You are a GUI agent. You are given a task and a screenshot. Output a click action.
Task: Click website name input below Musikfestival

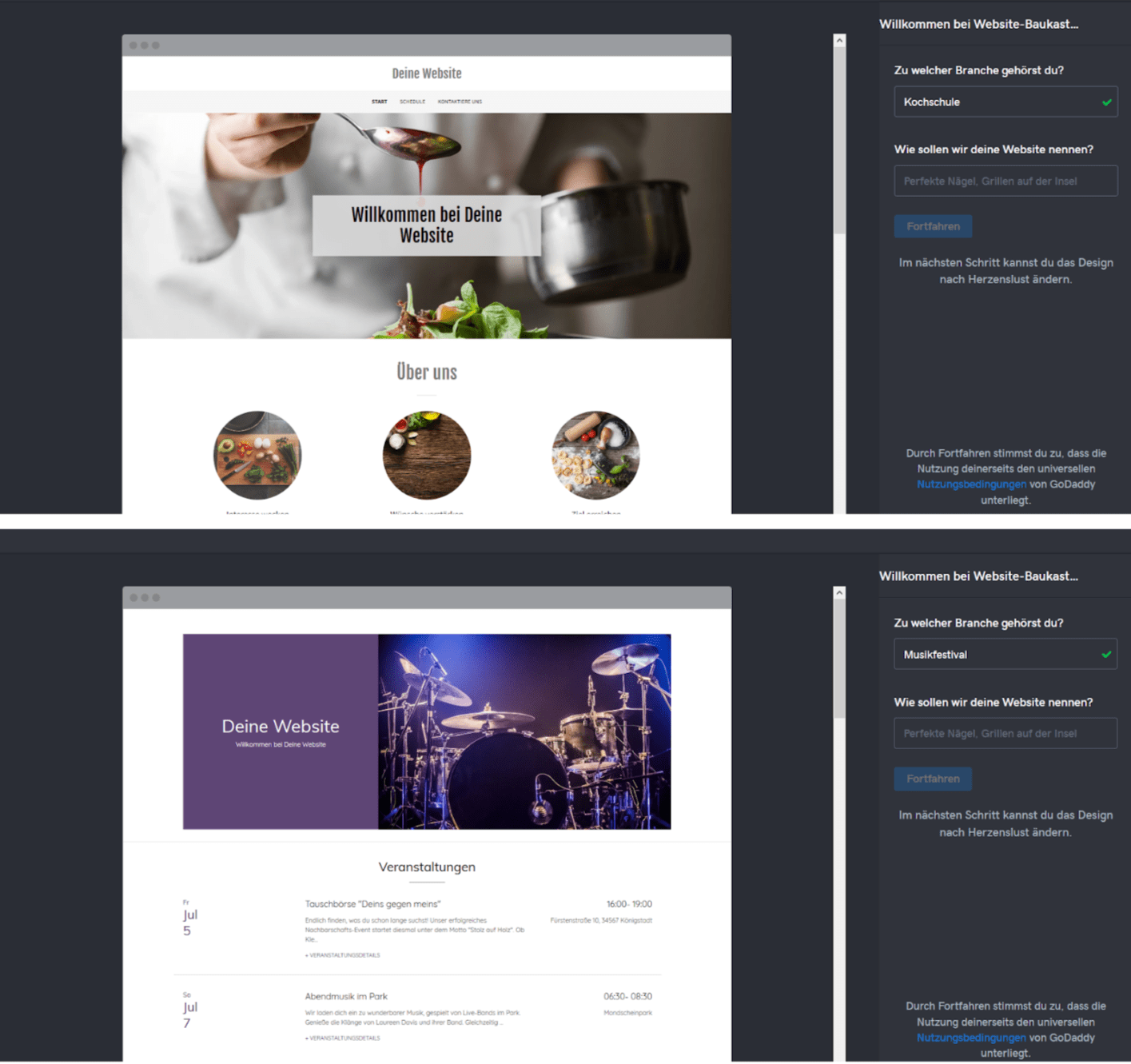pyautogui.click(x=1005, y=733)
